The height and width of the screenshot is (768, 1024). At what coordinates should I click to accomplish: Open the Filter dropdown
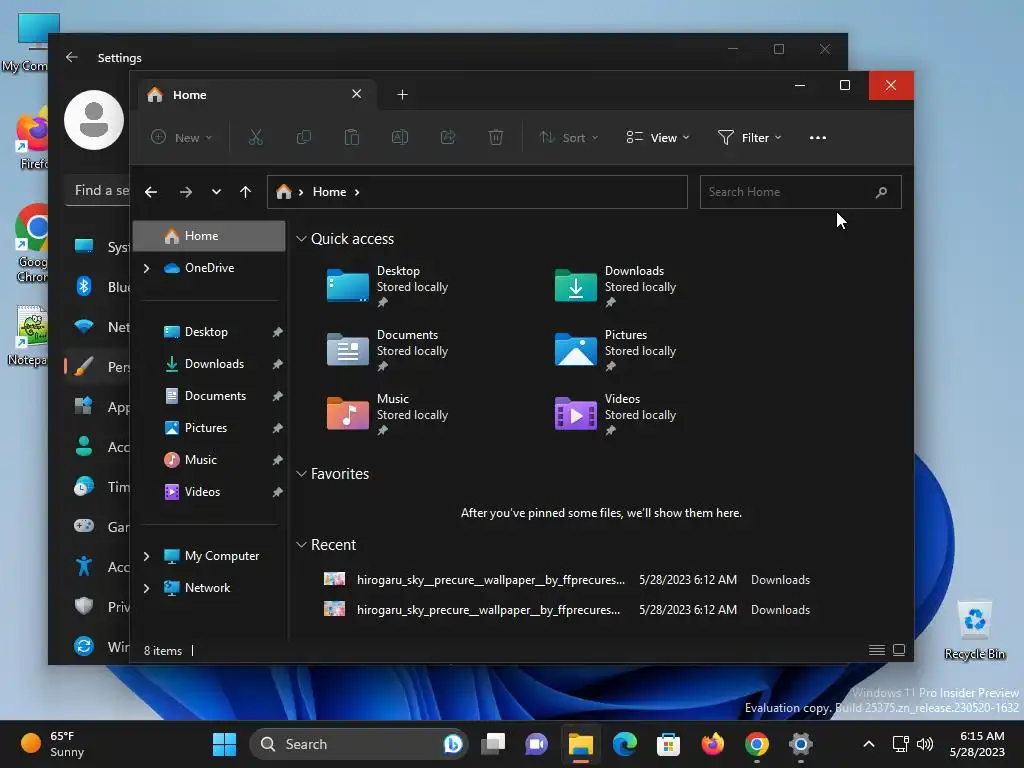[x=749, y=137]
